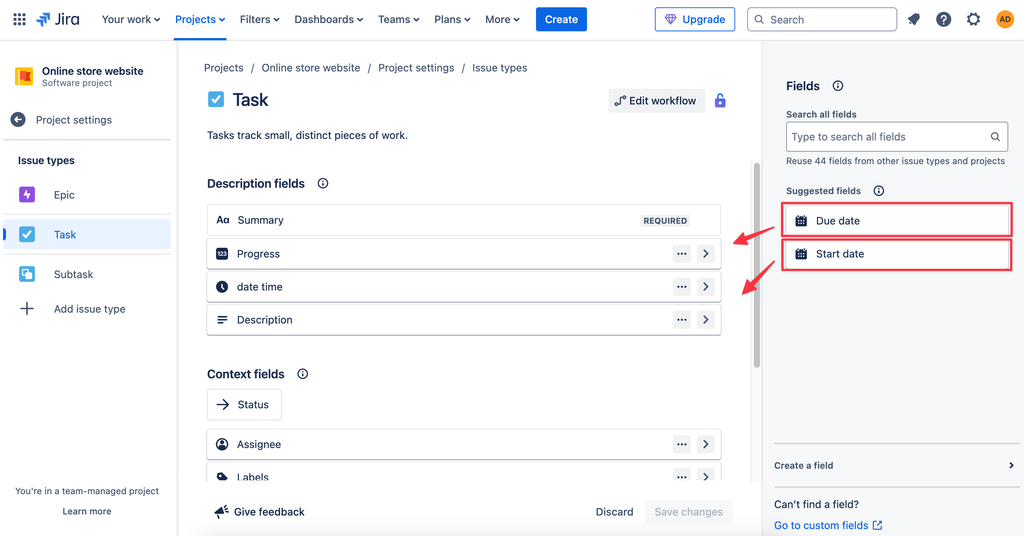1024x536 pixels.
Task: Select Epic issue type in sidebar
Action: tap(64, 195)
